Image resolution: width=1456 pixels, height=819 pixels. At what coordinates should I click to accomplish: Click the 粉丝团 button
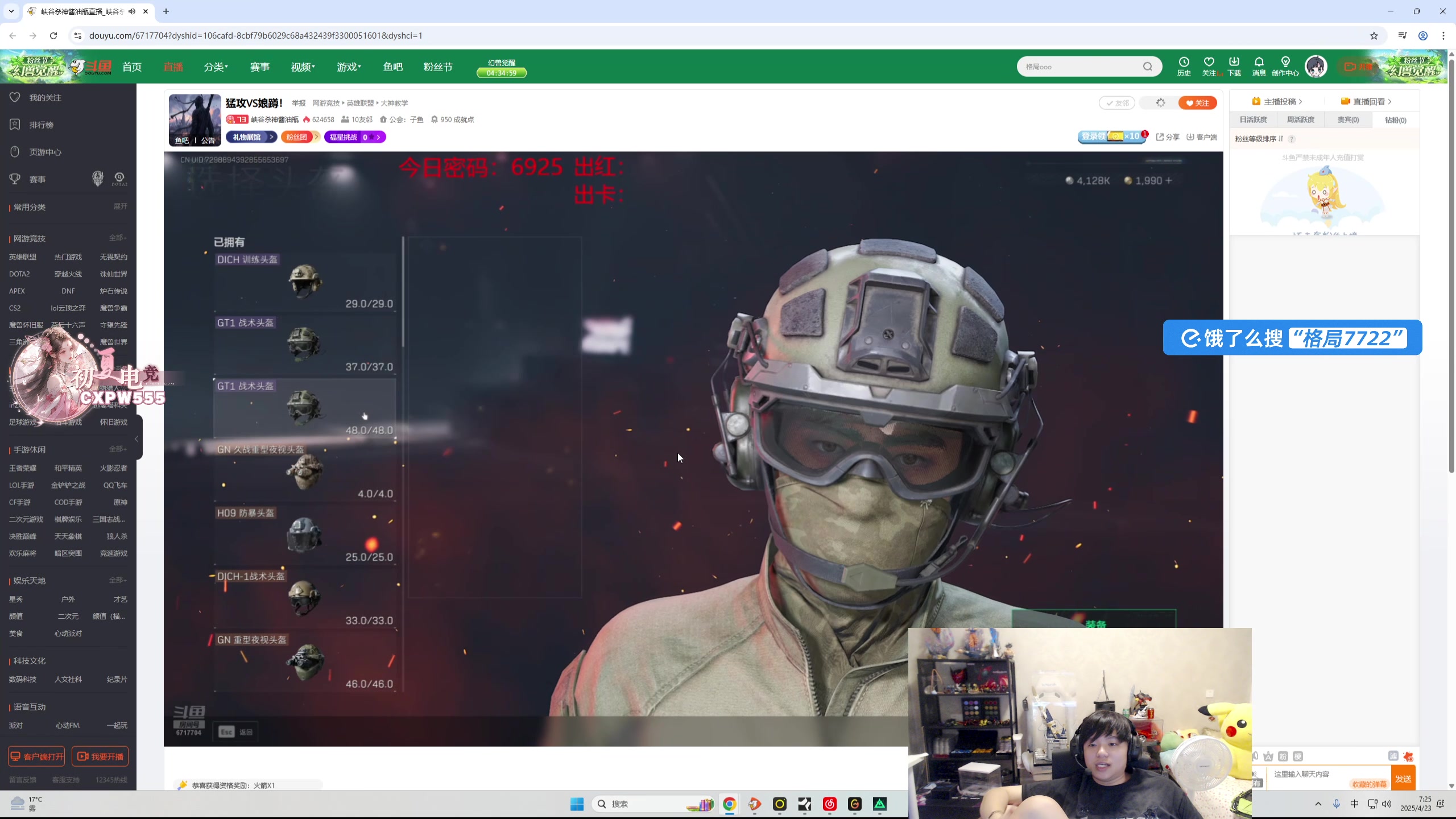point(300,137)
